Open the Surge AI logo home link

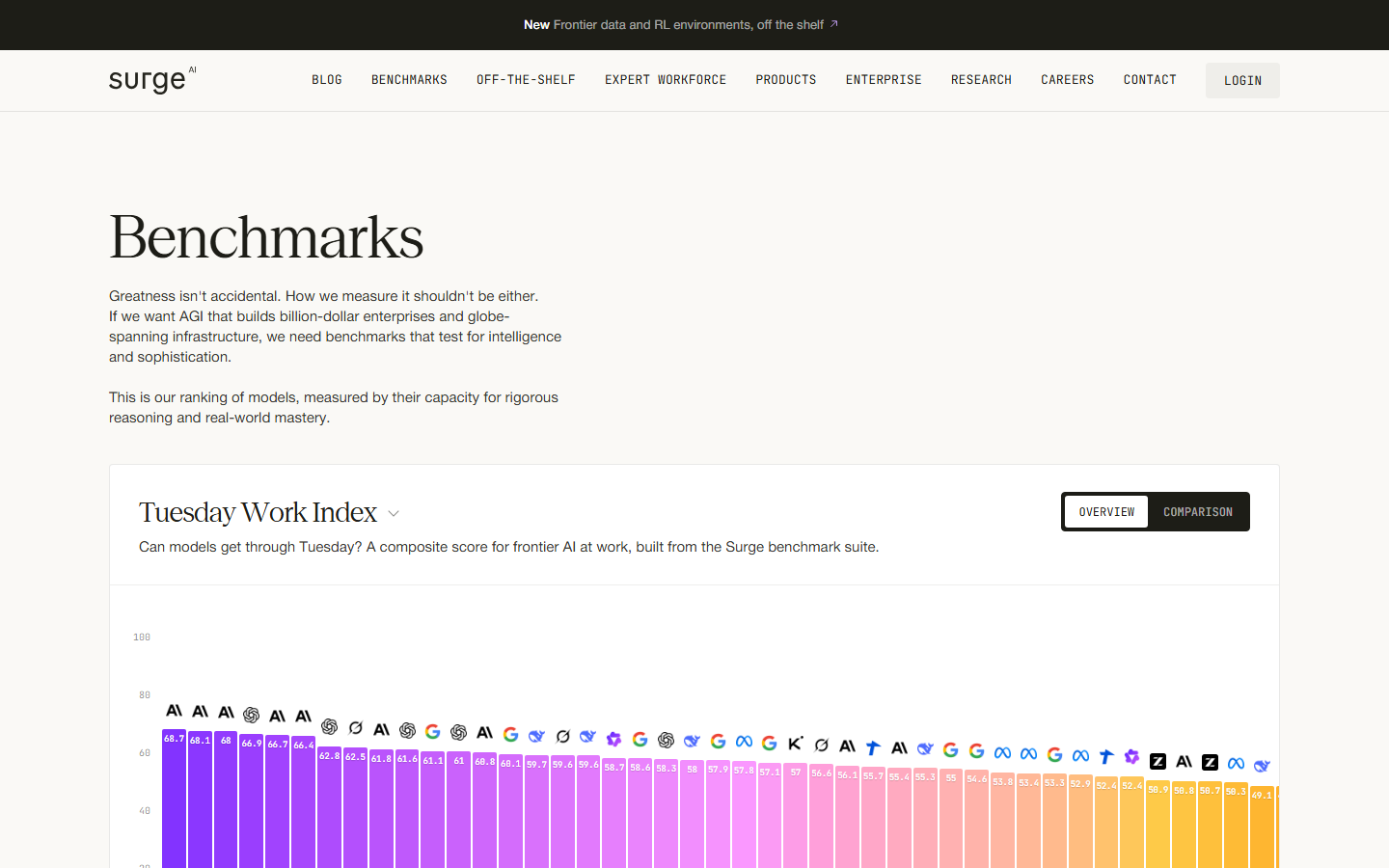[x=152, y=80]
